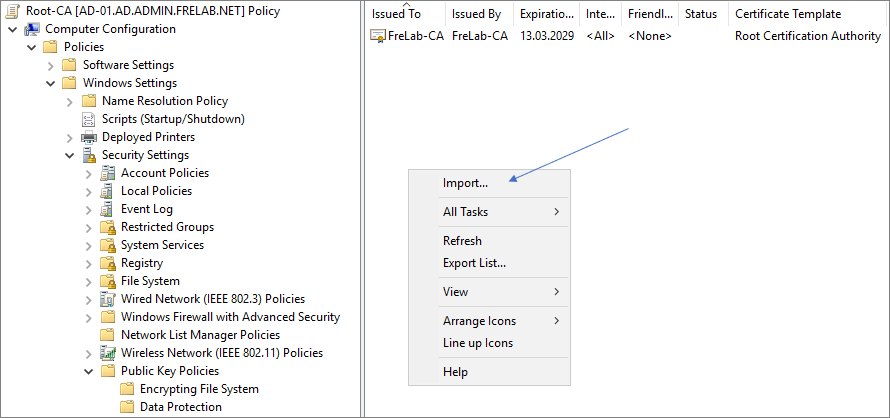
Task: Select Export List in context menu
Action: 474,263
